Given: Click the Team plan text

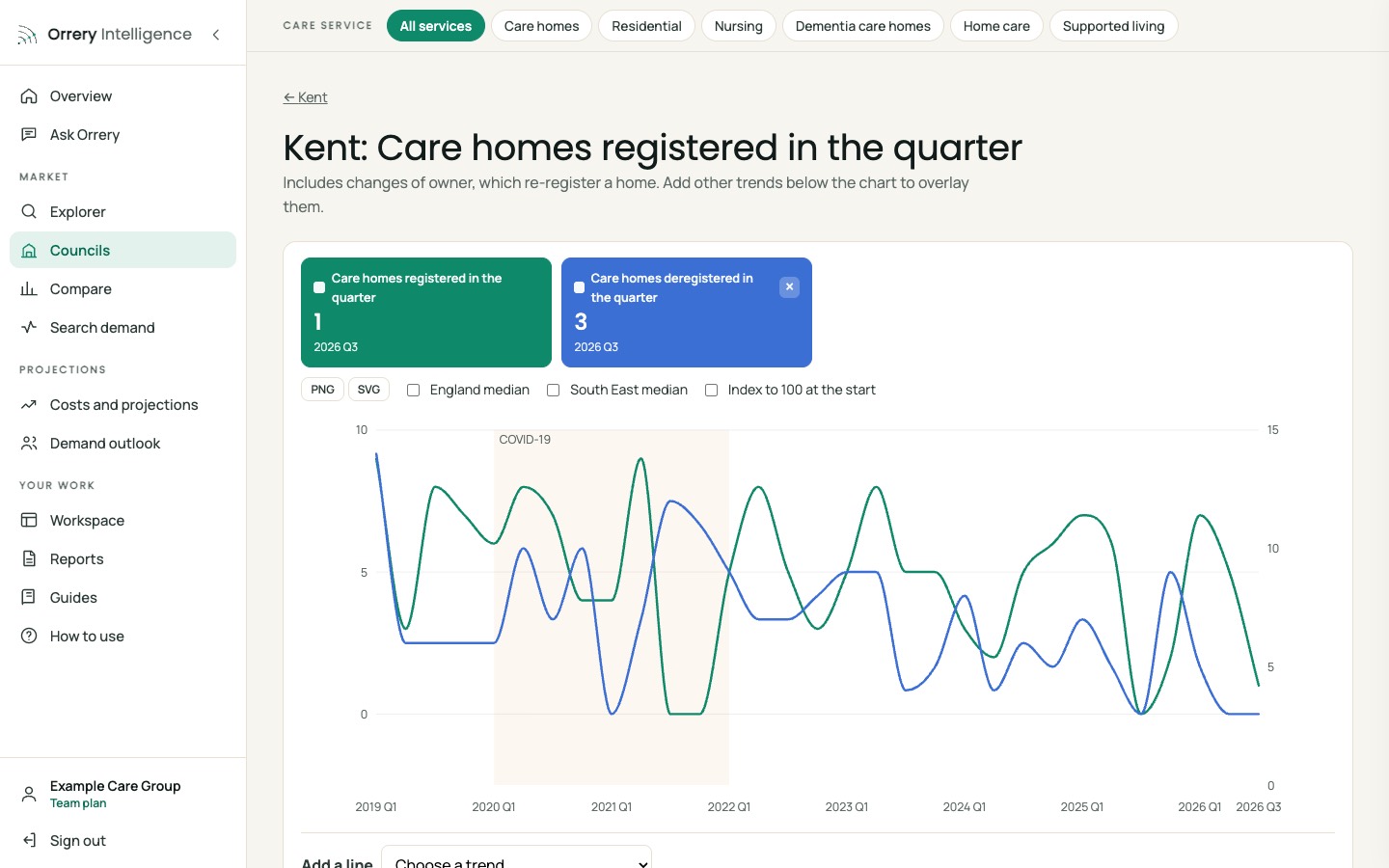Looking at the screenshot, I should pos(78,803).
